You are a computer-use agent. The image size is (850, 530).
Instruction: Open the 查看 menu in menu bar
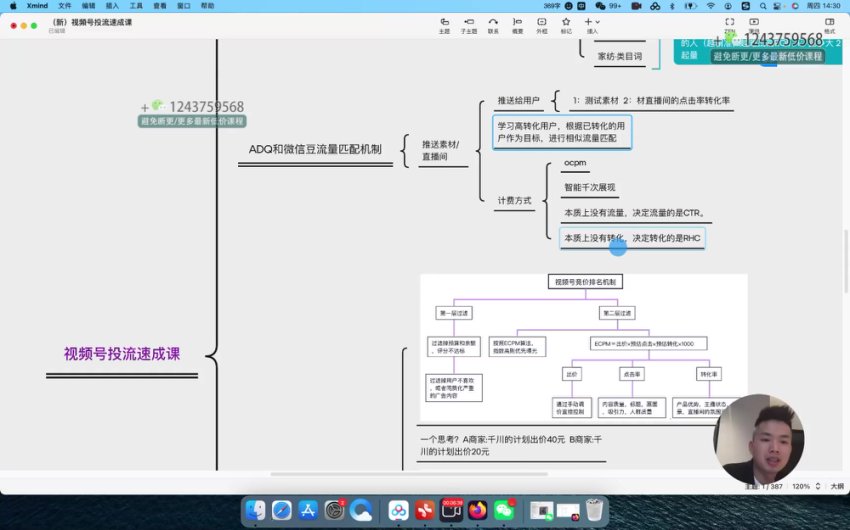tap(160, 5)
